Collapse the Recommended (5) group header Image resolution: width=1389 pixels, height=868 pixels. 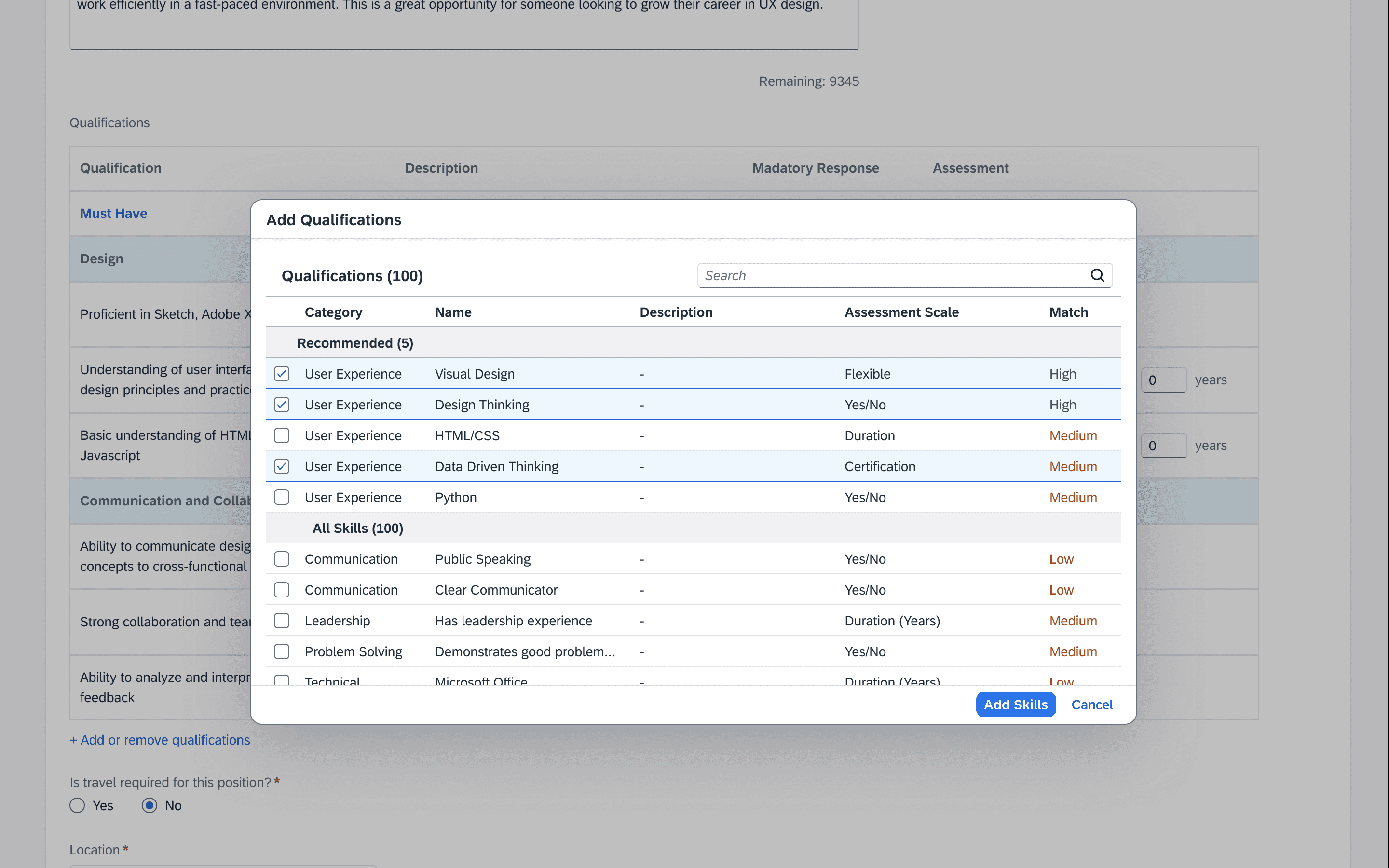pos(354,343)
